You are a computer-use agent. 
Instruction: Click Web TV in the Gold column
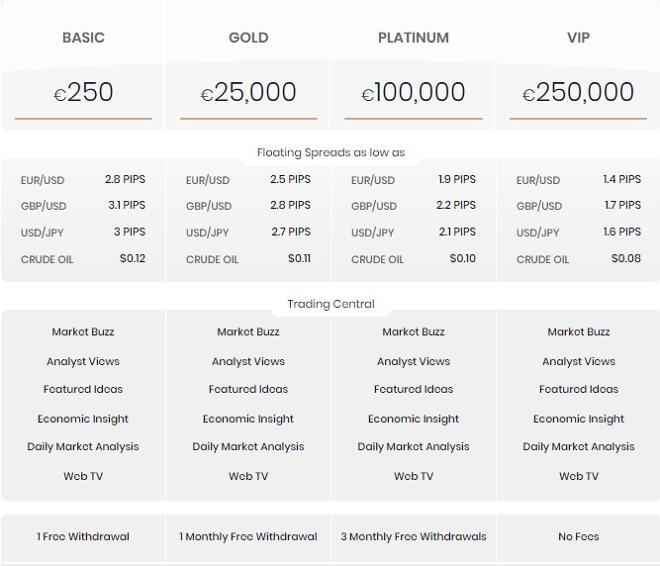(x=248, y=476)
